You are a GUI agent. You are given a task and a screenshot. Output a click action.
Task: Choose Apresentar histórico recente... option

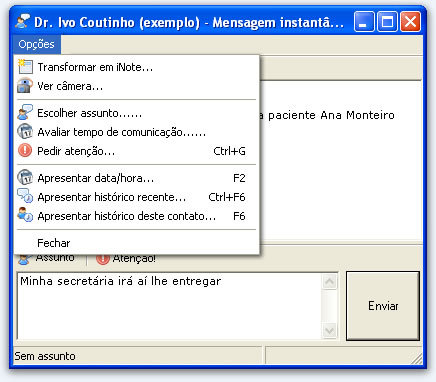click(136, 197)
